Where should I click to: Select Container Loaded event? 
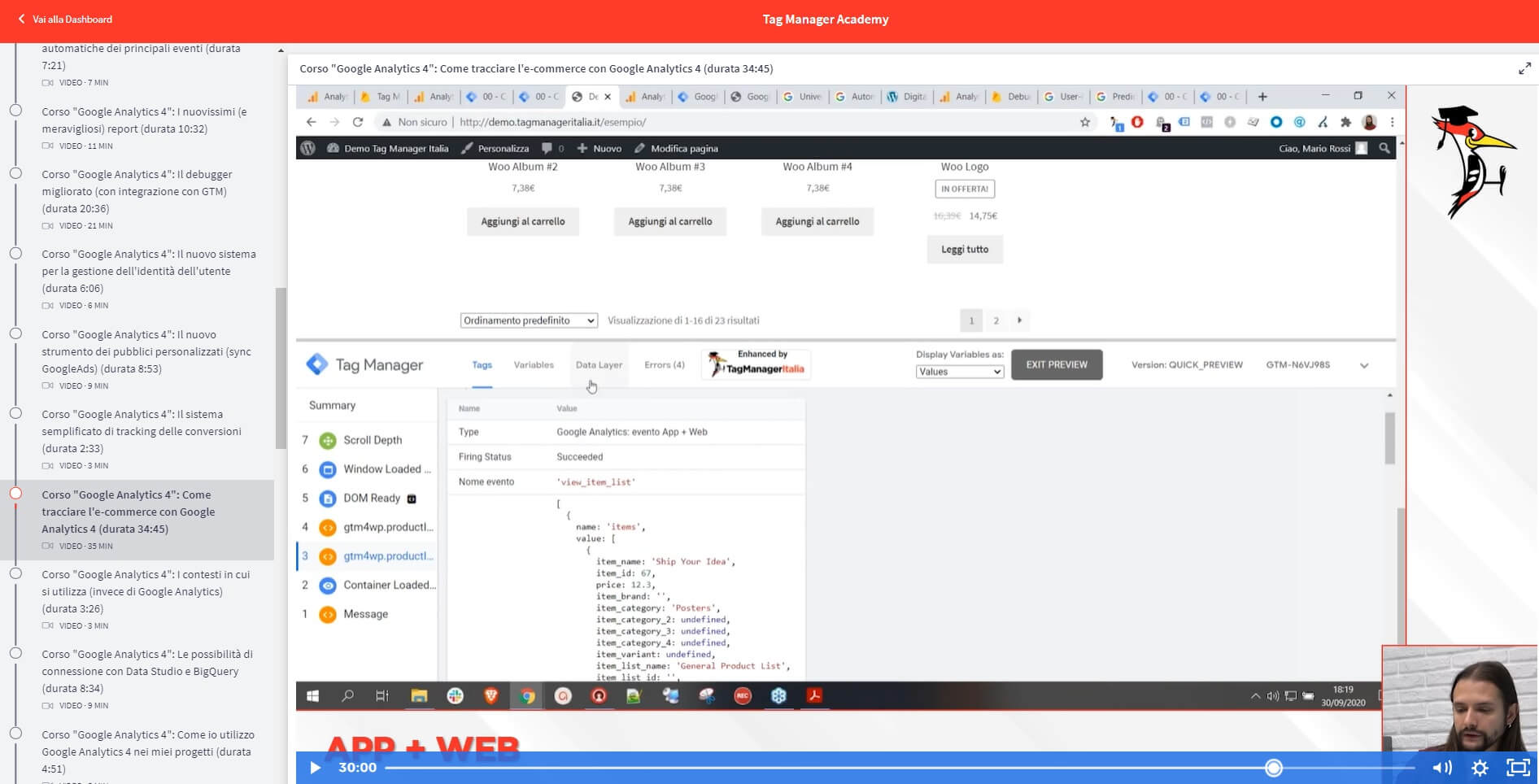(367, 585)
